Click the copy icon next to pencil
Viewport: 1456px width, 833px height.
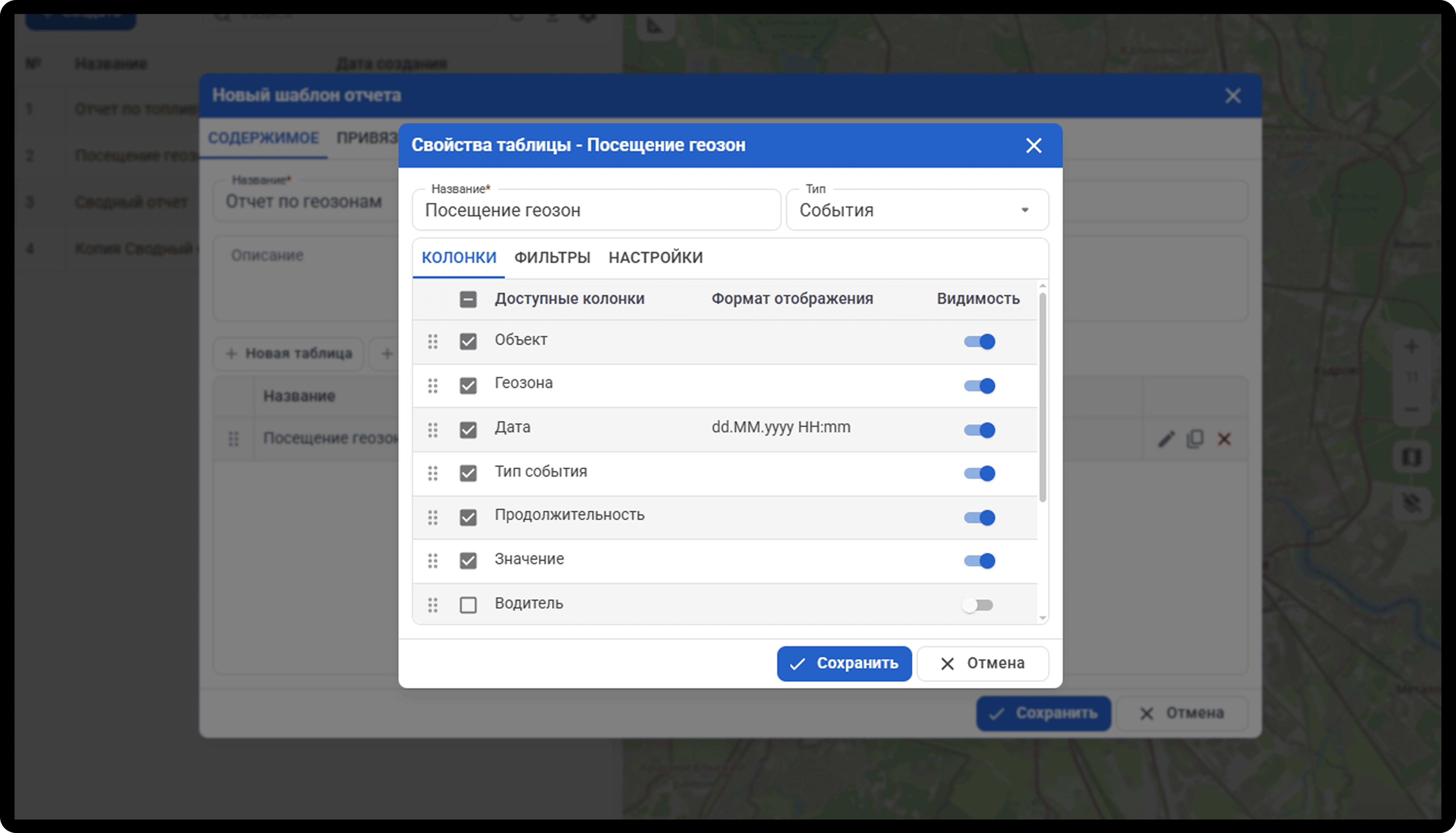tap(1195, 439)
